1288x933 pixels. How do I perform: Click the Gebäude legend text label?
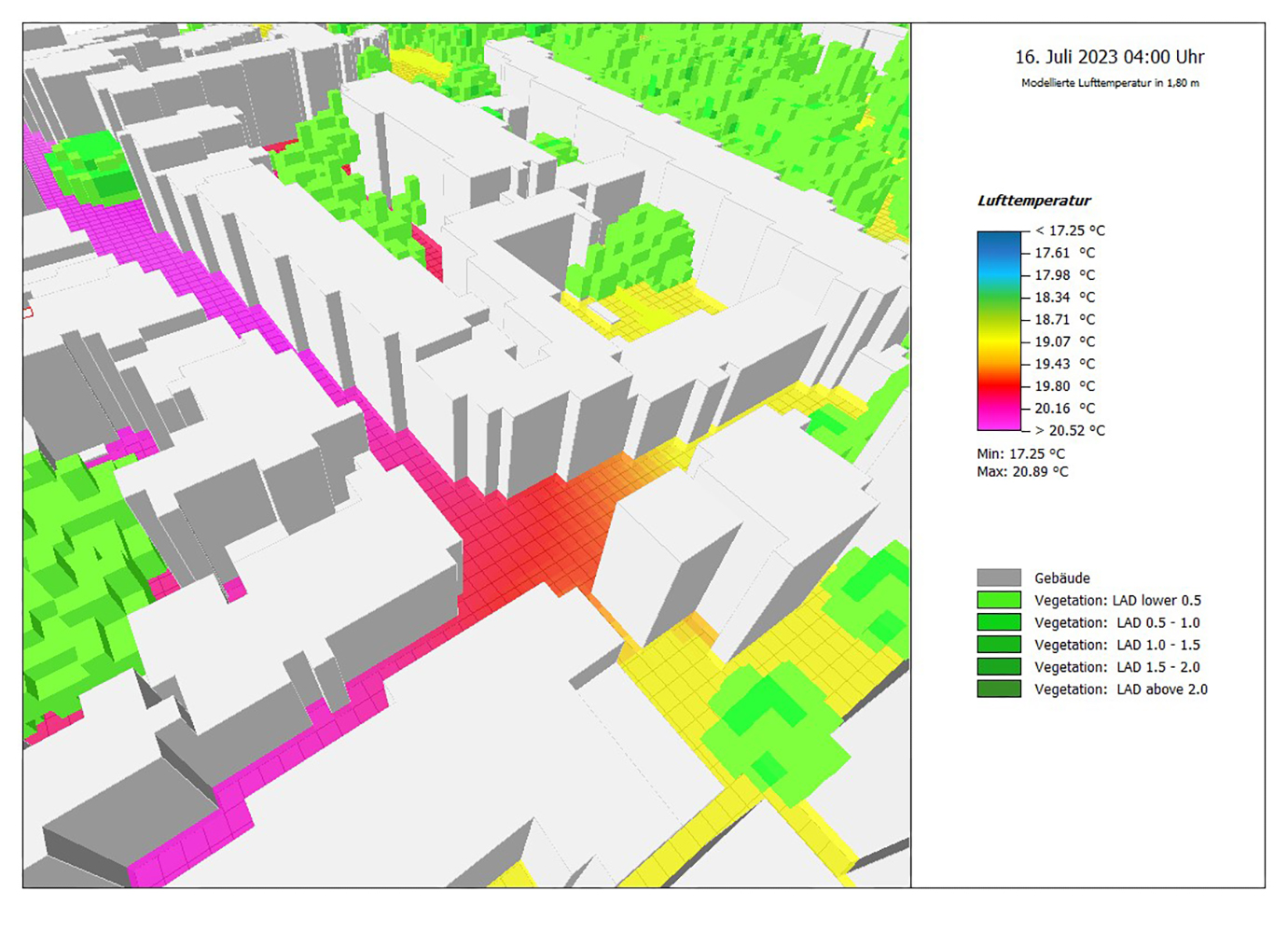coord(1061,578)
